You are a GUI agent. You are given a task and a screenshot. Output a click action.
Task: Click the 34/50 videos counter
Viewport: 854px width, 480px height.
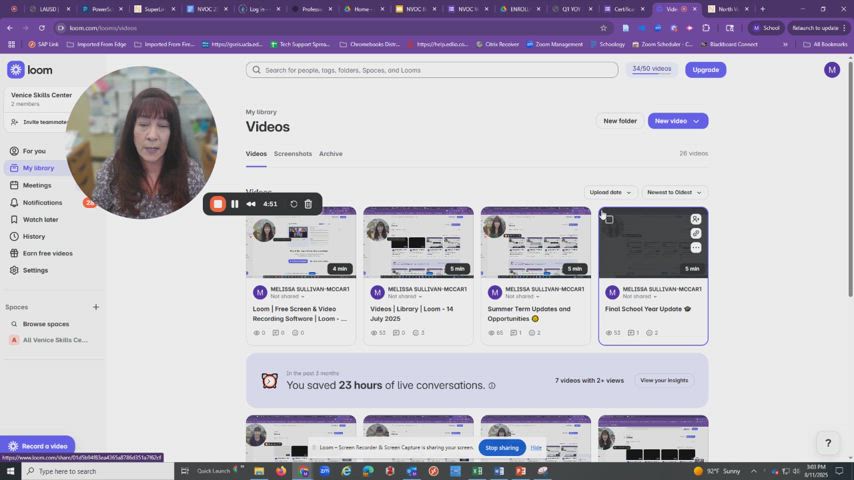[651, 69]
